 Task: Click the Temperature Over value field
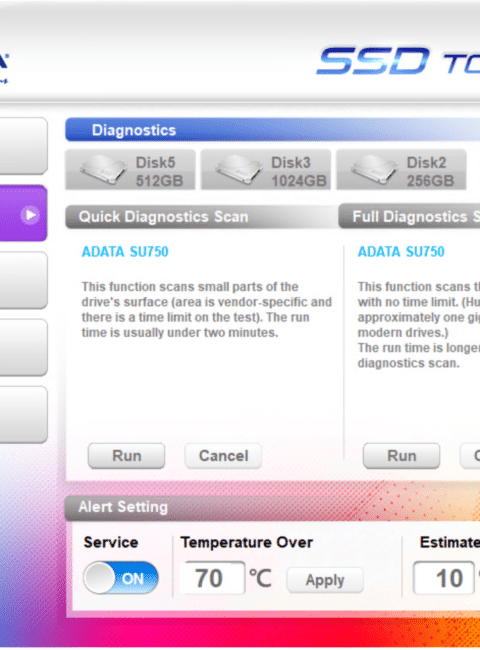214,578
